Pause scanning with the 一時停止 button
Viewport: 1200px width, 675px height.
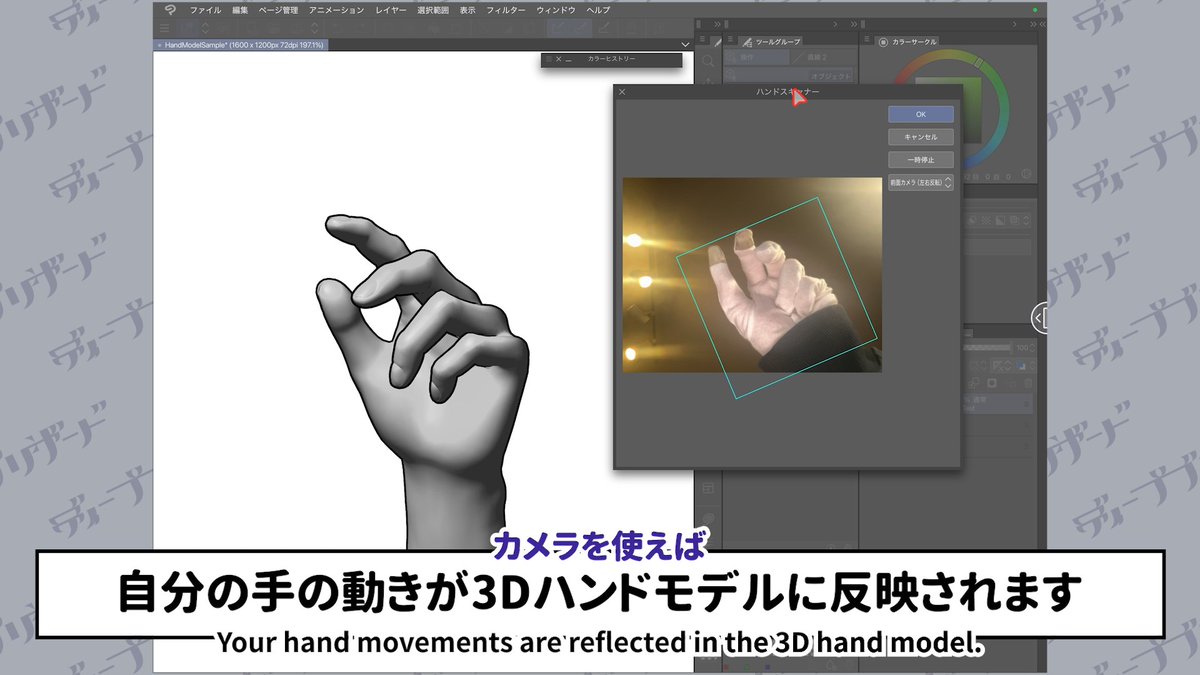pos(920,160)
